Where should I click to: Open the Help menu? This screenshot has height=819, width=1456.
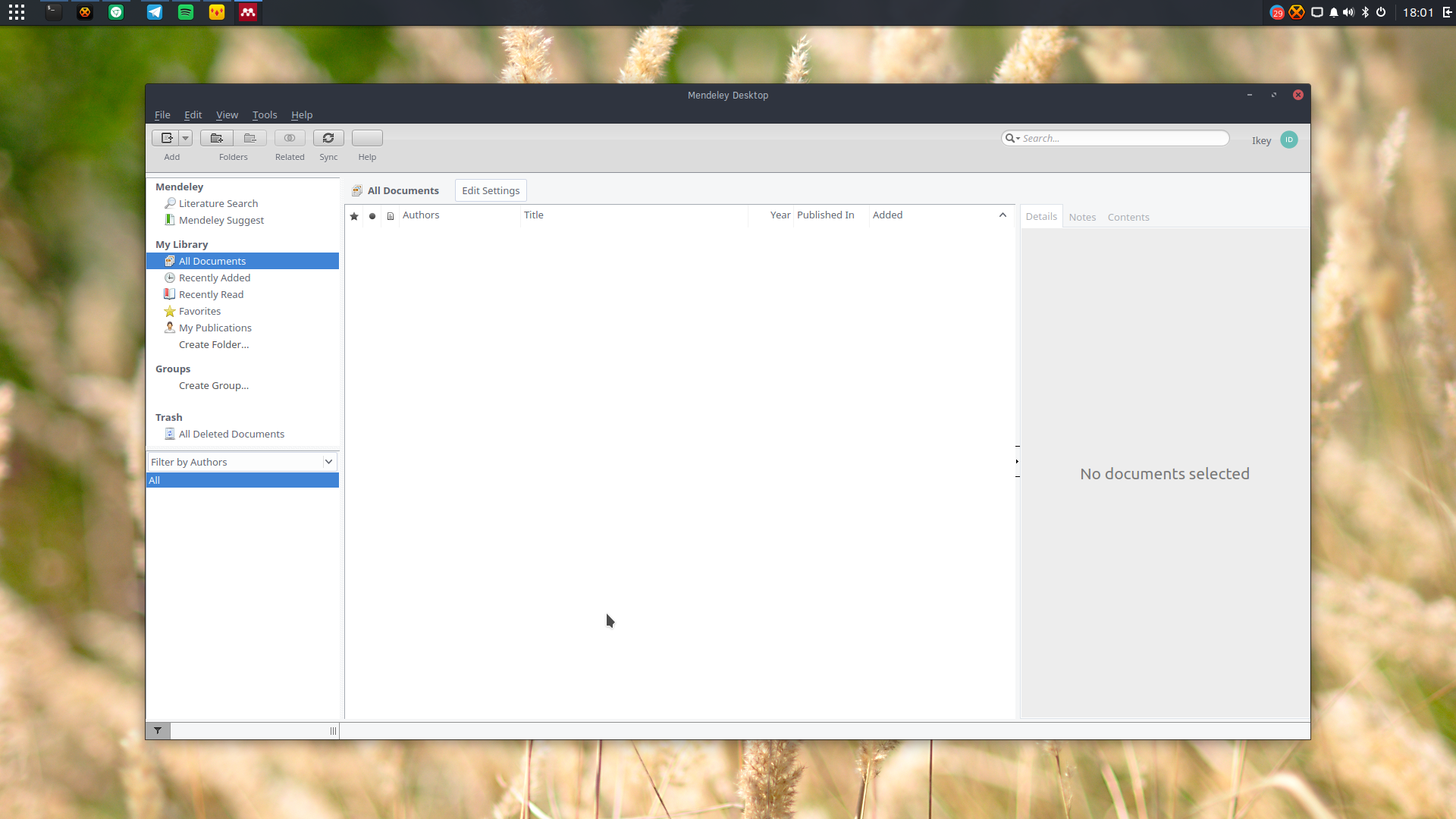[x=302, y=115]
